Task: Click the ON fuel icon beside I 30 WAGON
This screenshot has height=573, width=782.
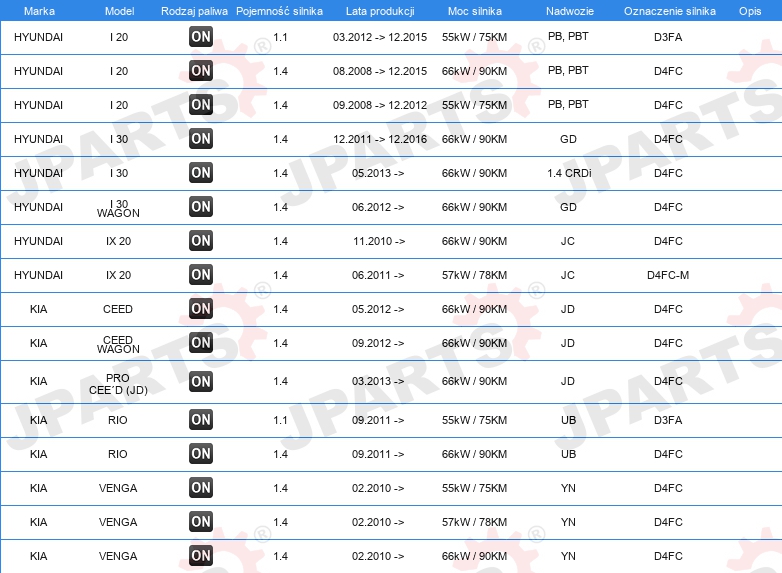Action: (x=200, y=206)
